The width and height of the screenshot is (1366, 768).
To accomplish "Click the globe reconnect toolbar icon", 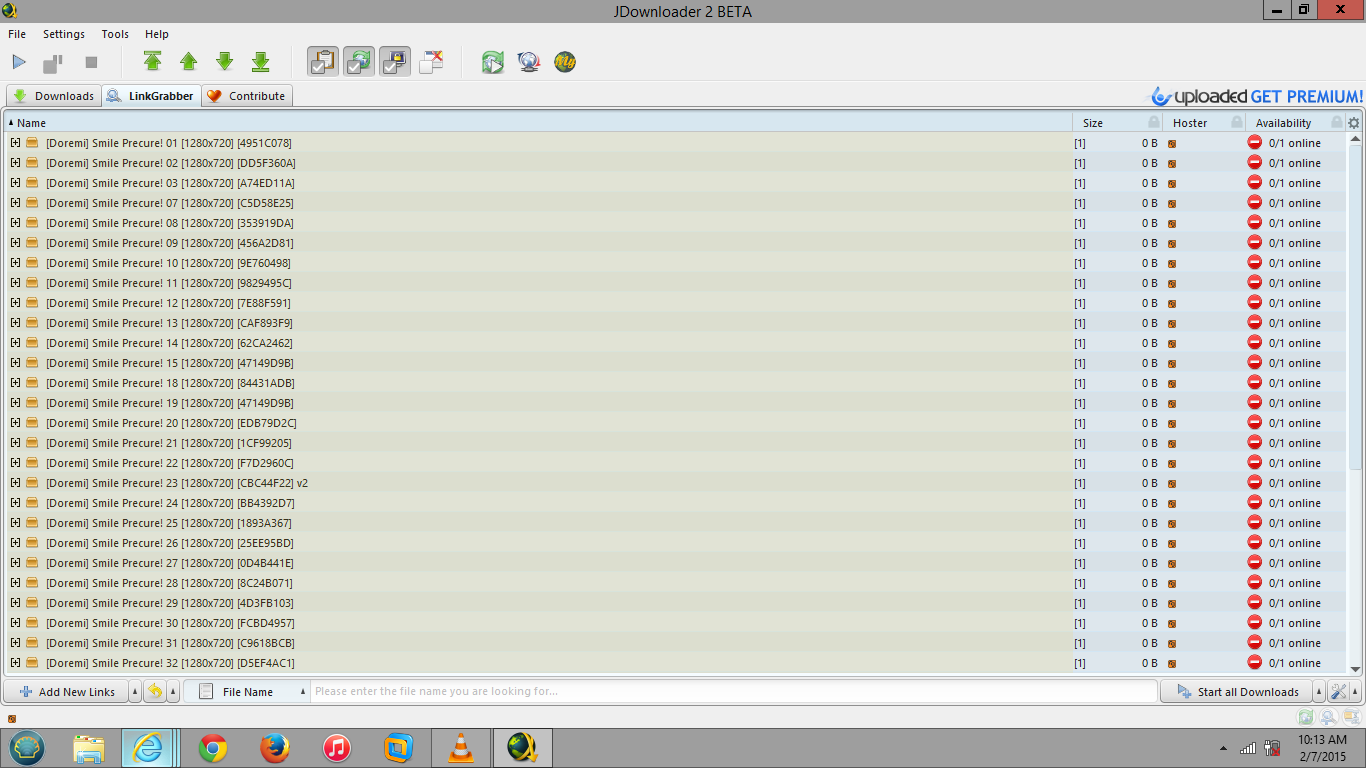I will [x=529, y=62].
